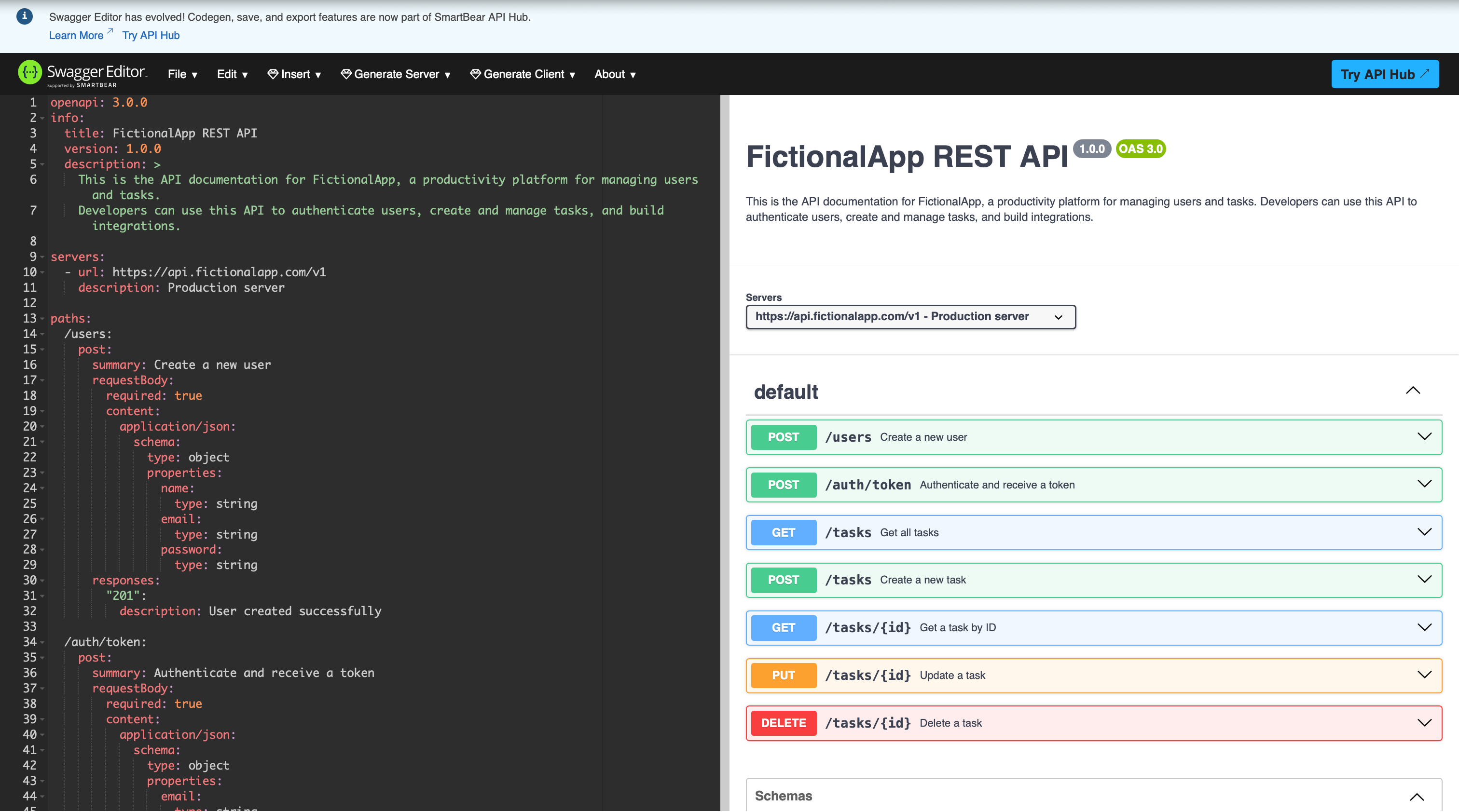Click the diamond icon beside Generate Client
The width and height of the screenshot is (1459, 812).
(475, 74)
